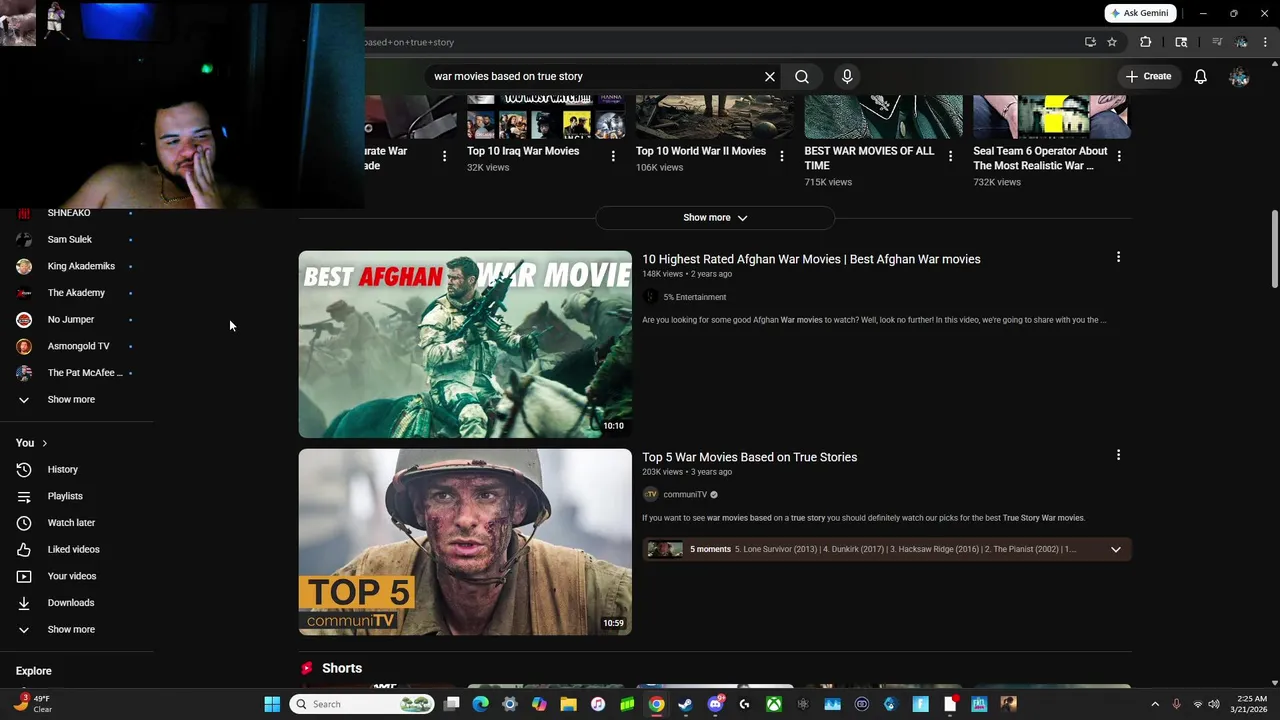Open Discord from taskbar
Image resolution: width=1280 pixels, height=720 pixels.
pos(715,704)
